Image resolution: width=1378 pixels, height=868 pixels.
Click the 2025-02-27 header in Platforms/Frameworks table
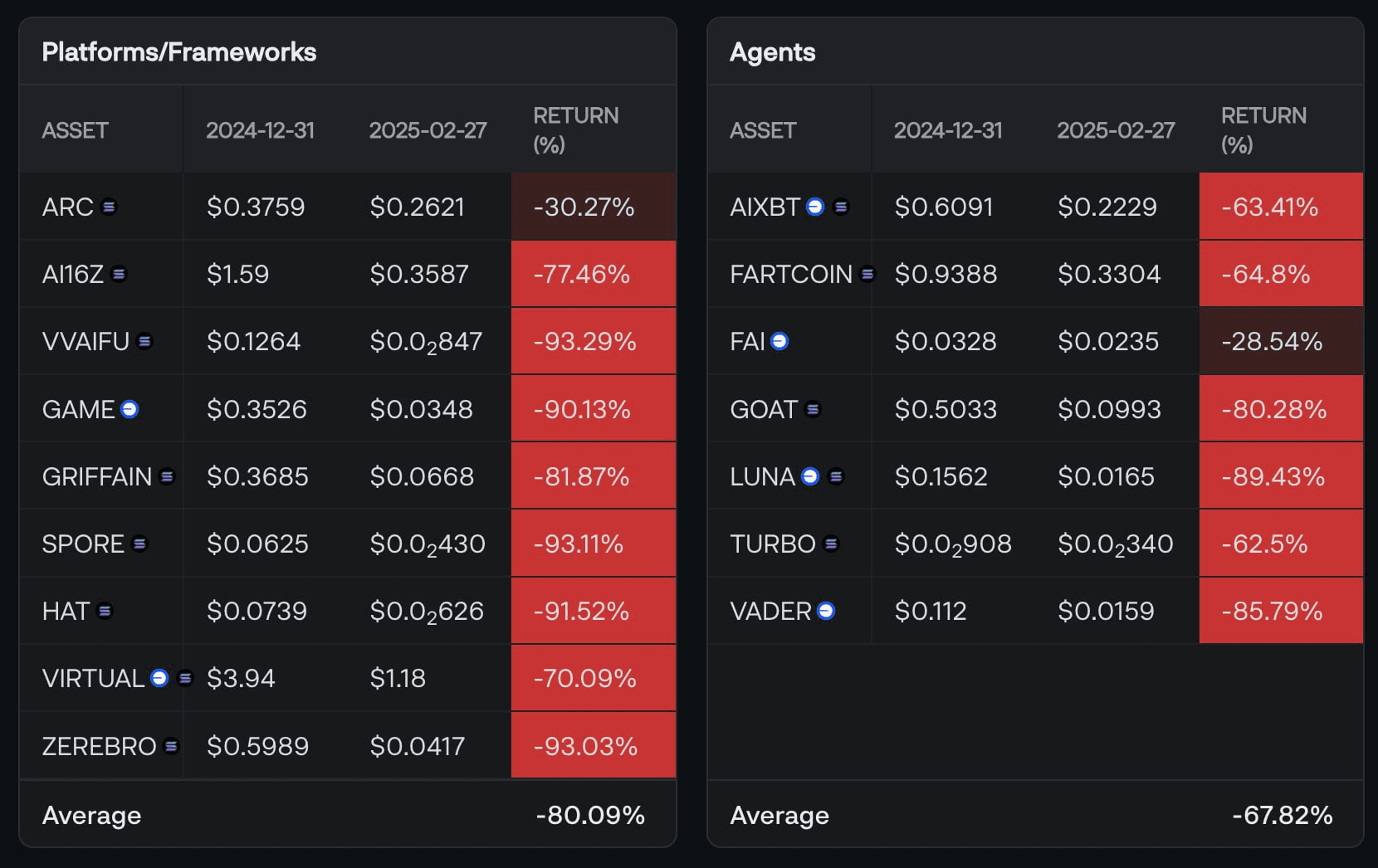click(428, 130)
